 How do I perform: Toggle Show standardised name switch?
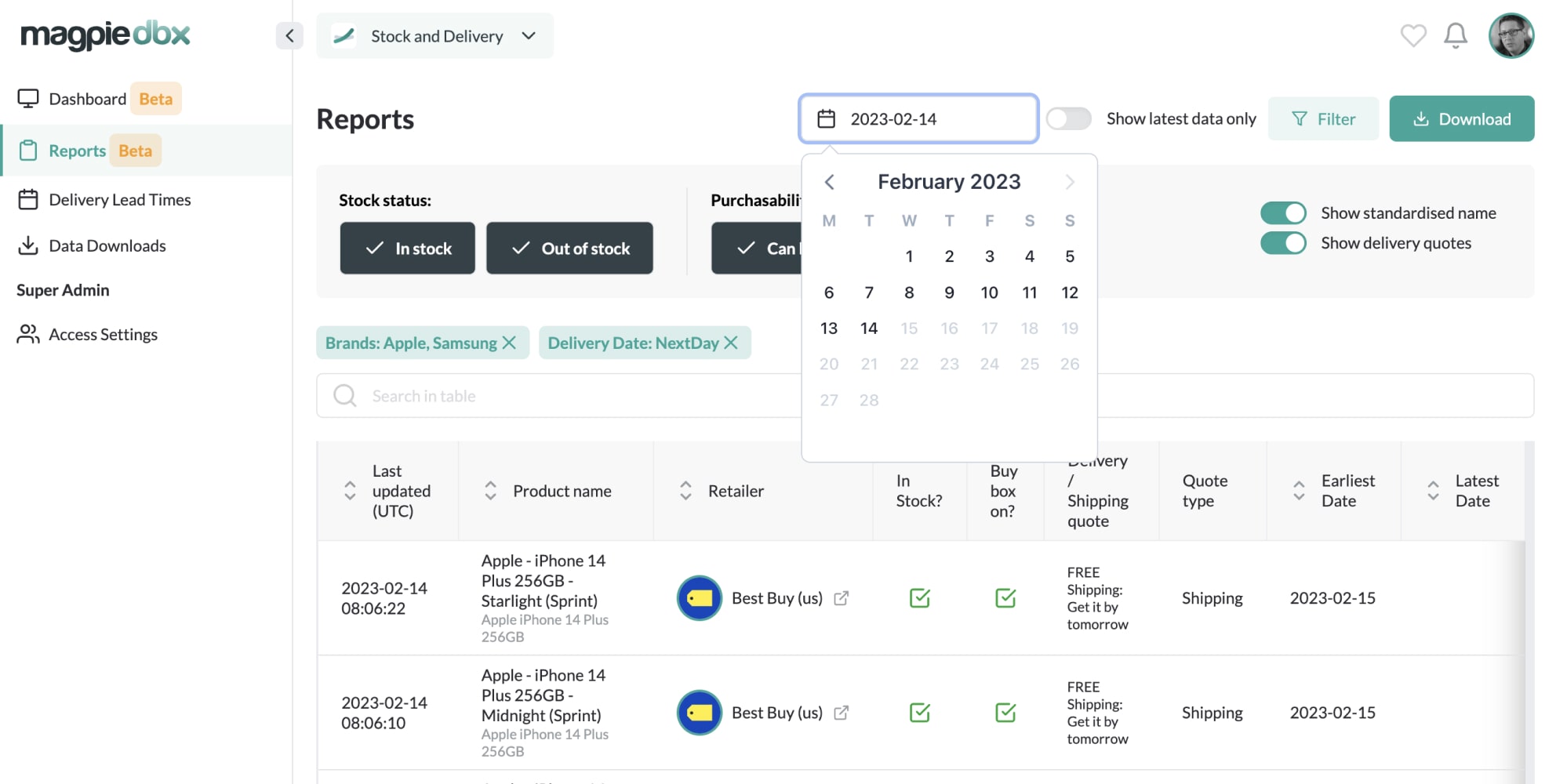[x=1283, y=212]
